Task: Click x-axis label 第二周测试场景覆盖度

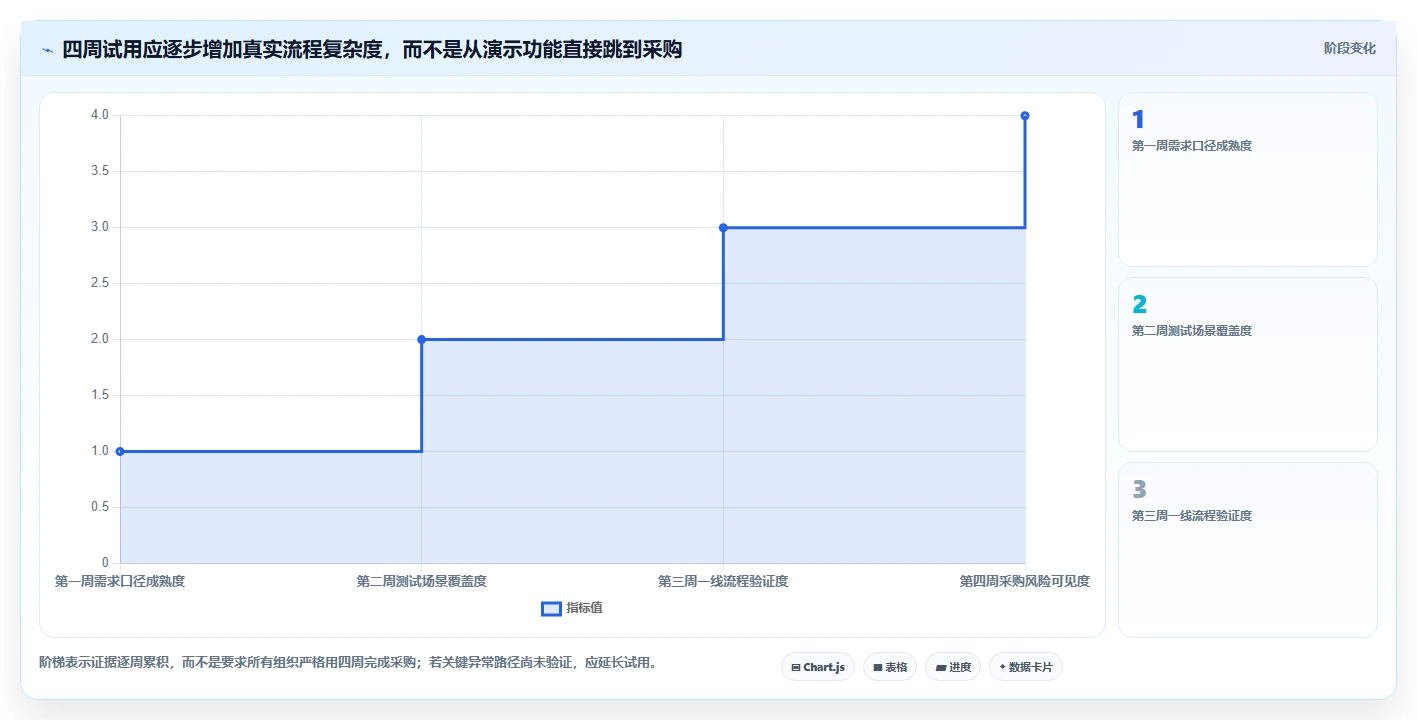Action: pos(422,581)
